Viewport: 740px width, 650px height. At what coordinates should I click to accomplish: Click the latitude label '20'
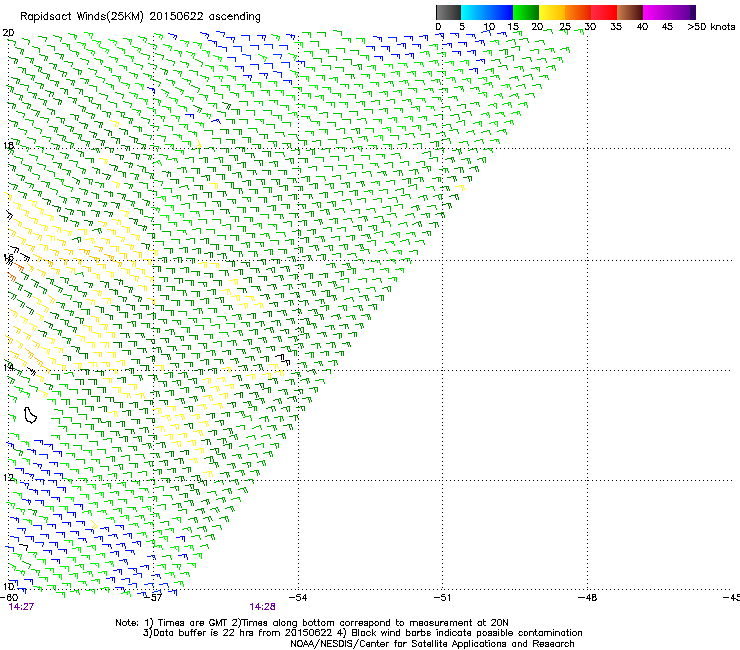8,33
